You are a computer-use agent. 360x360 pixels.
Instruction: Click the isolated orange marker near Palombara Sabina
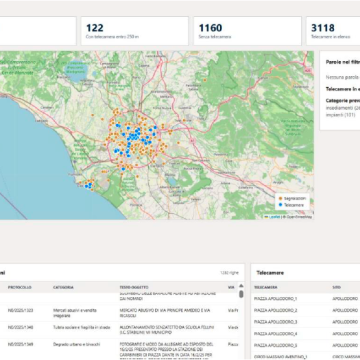[x=205, y=80]
